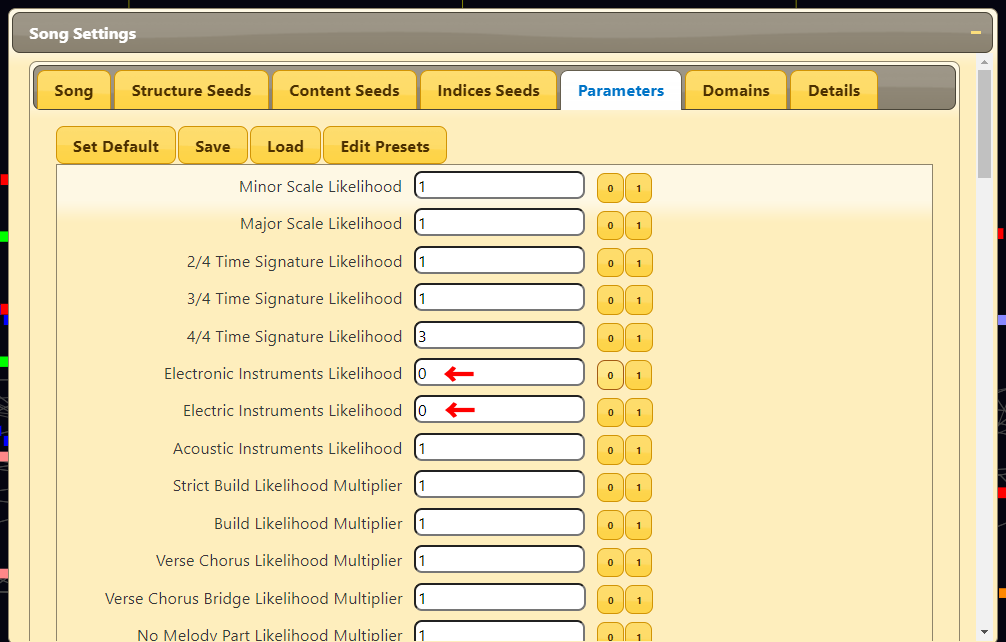The image size is (1006, 642).
Task: Set 4/4 Time Signature Likelihood to 0
Action: [x=610, y=338]
